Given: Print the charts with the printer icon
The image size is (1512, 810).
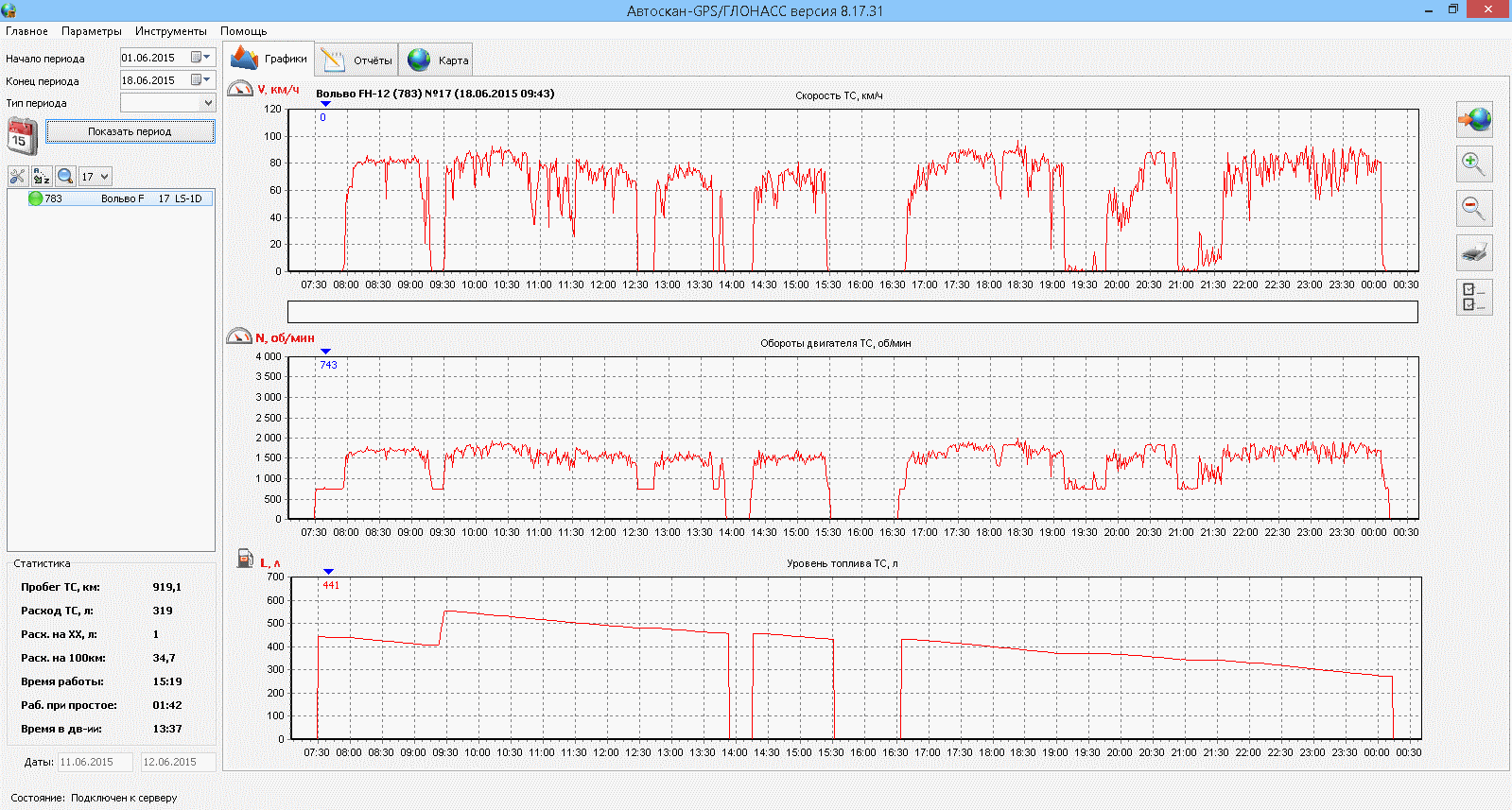Looking at the screenshot, I should (1473, 252).
